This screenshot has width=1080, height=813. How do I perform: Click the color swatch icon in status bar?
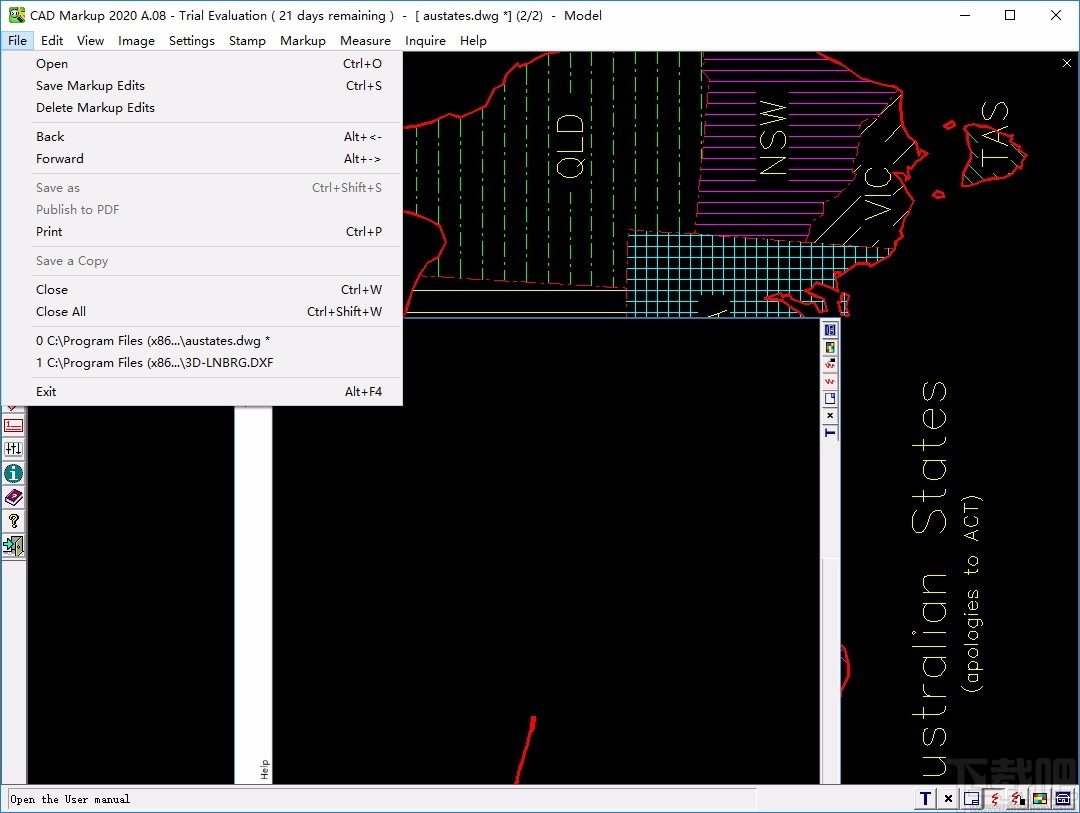point(1040,799)
